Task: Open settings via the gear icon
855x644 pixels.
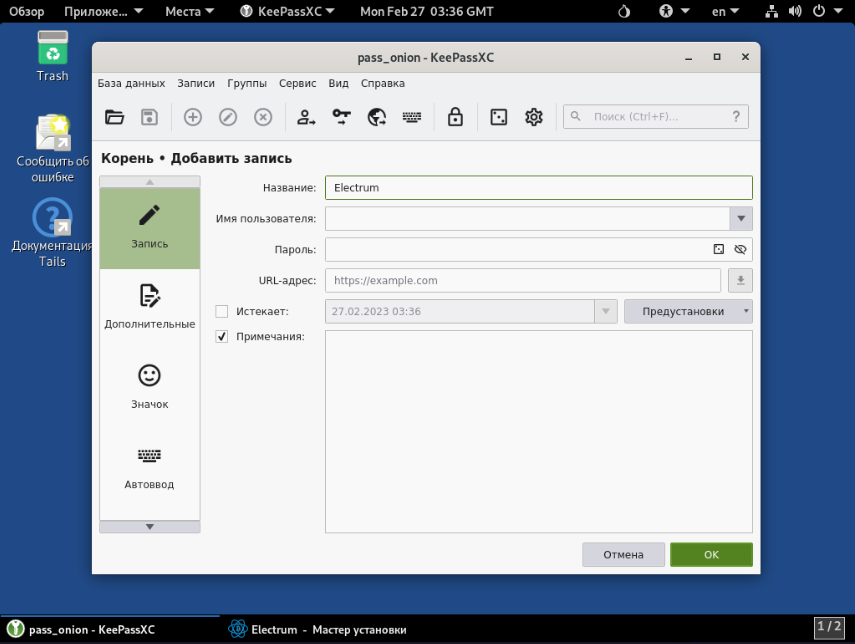Action: pos(534,117)
